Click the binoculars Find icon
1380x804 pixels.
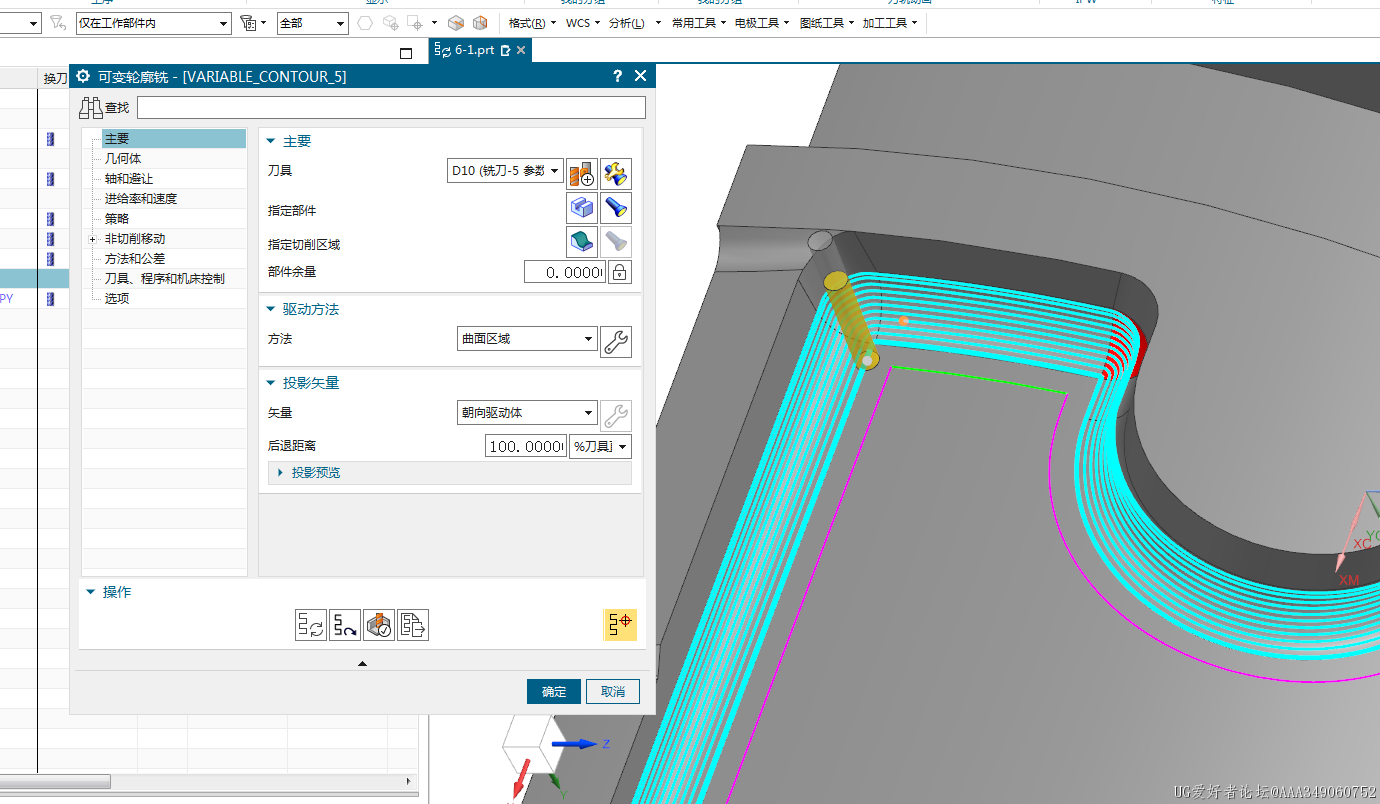click(x=91, y=108)
